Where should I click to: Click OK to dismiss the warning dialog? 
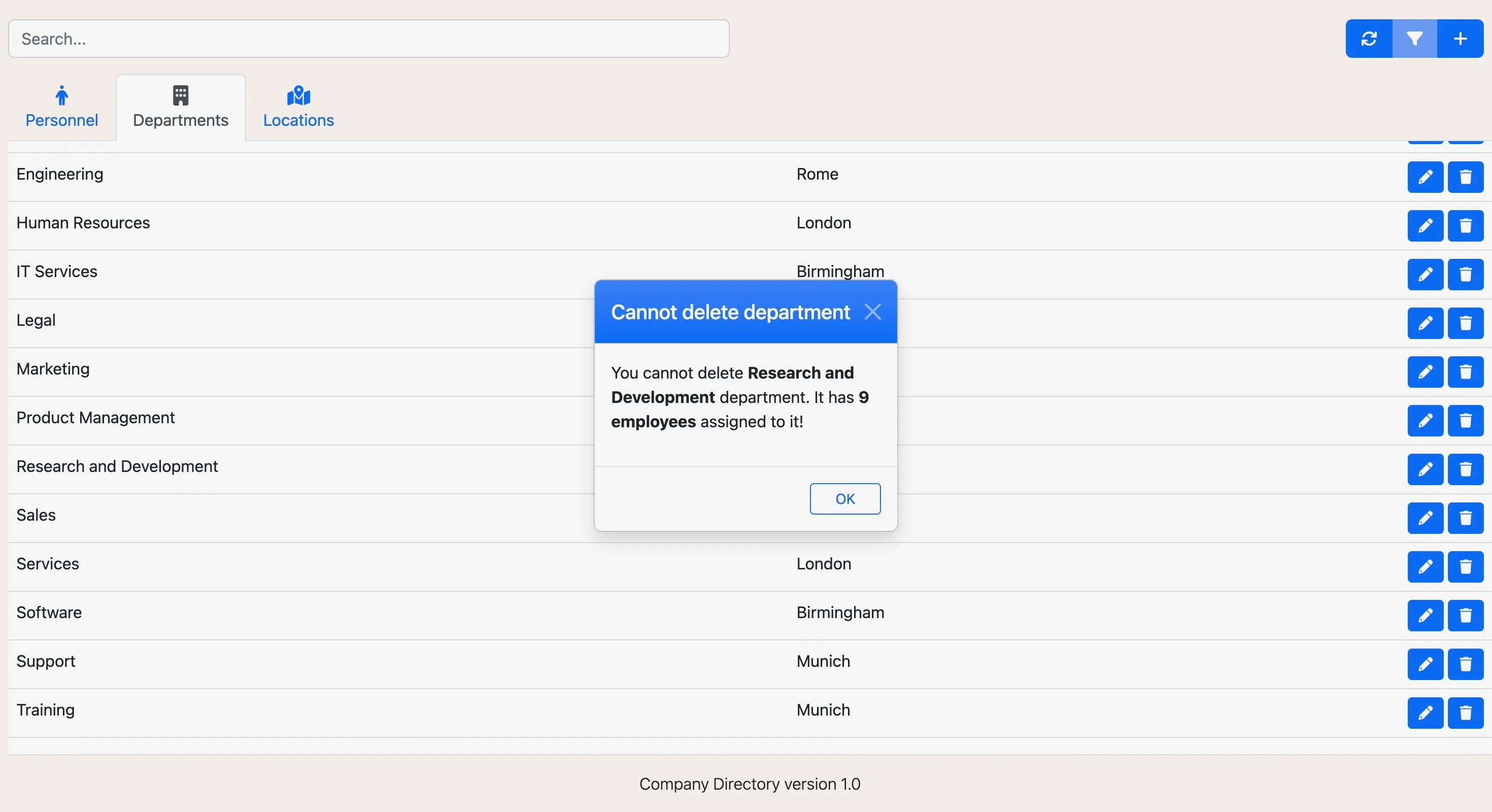pos(845,499)
